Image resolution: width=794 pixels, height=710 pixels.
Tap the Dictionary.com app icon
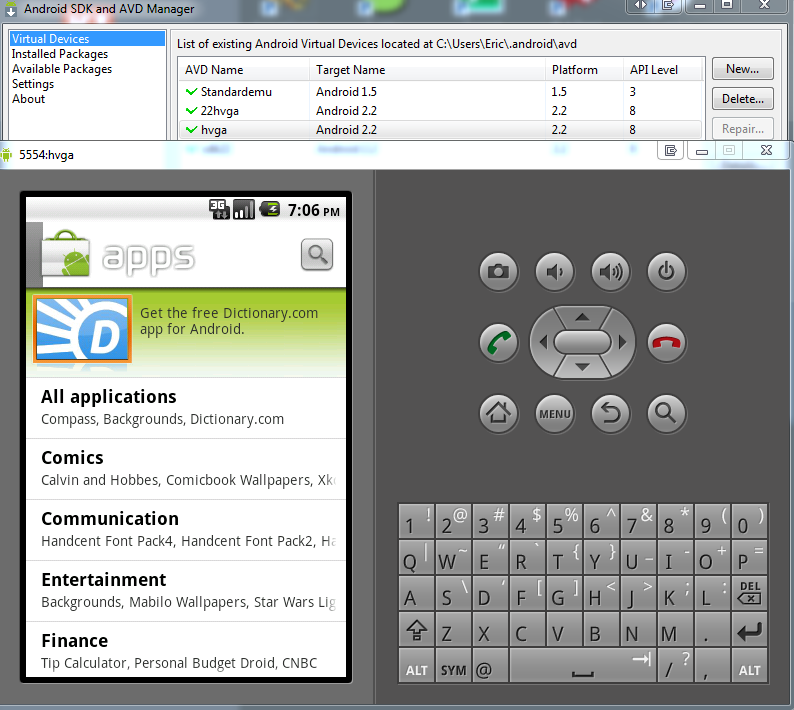click(x=83, y=329)
